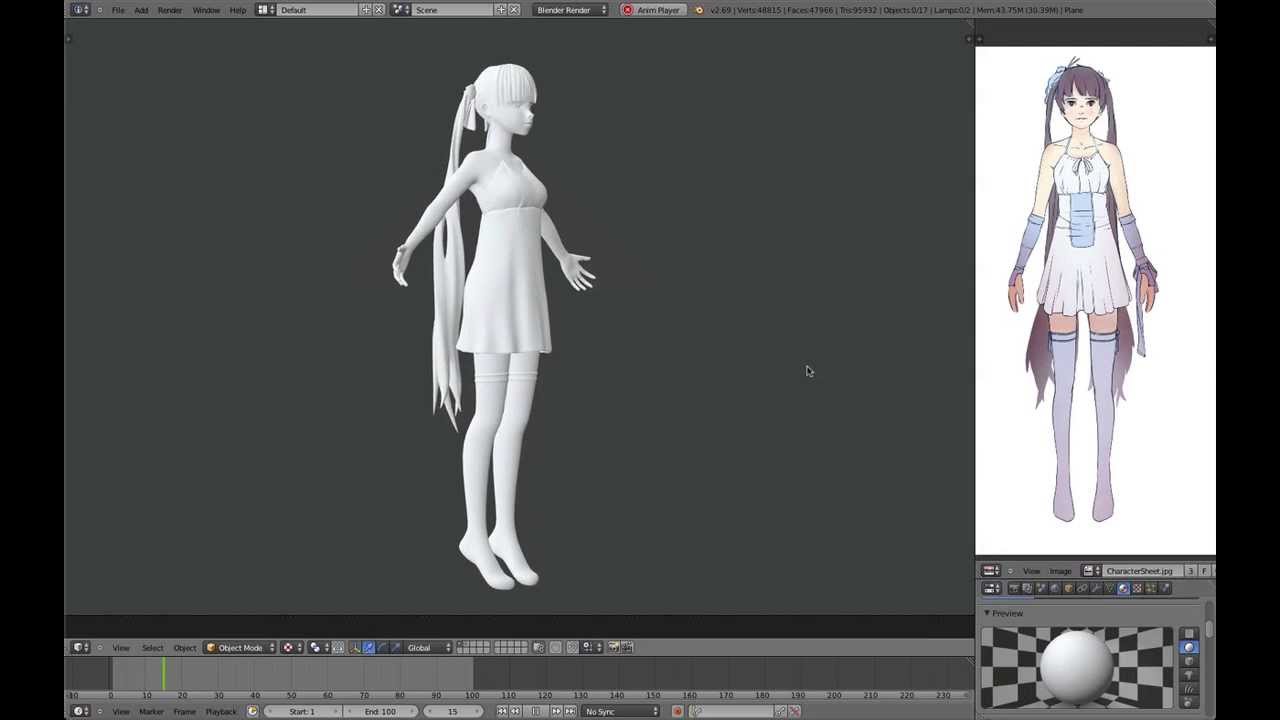Screen dimensions: 1280x720
Task: Open the 3D viewport View menu
Action: pyautogui.click(x=121, y=647)
